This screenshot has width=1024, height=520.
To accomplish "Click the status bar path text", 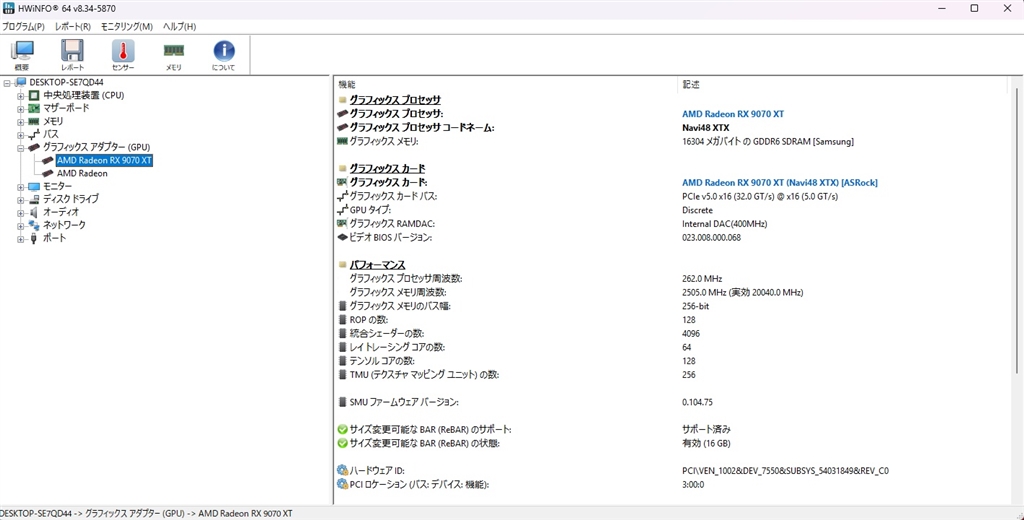I will [146, 513].
